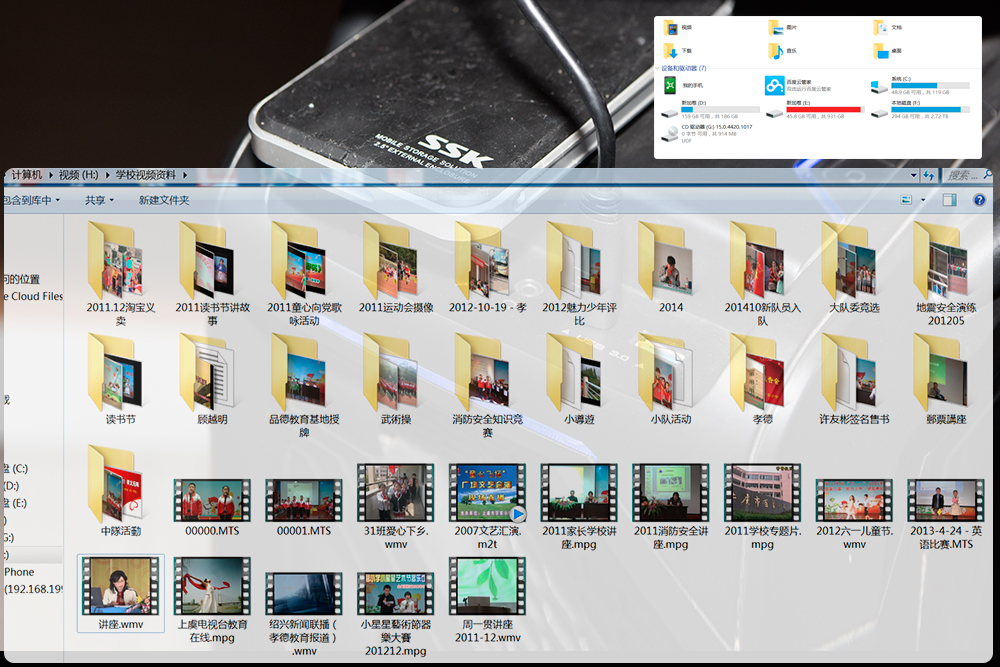Click the refresh icon beside address bar
The image size is (1000, 667).
pos(929,175)
